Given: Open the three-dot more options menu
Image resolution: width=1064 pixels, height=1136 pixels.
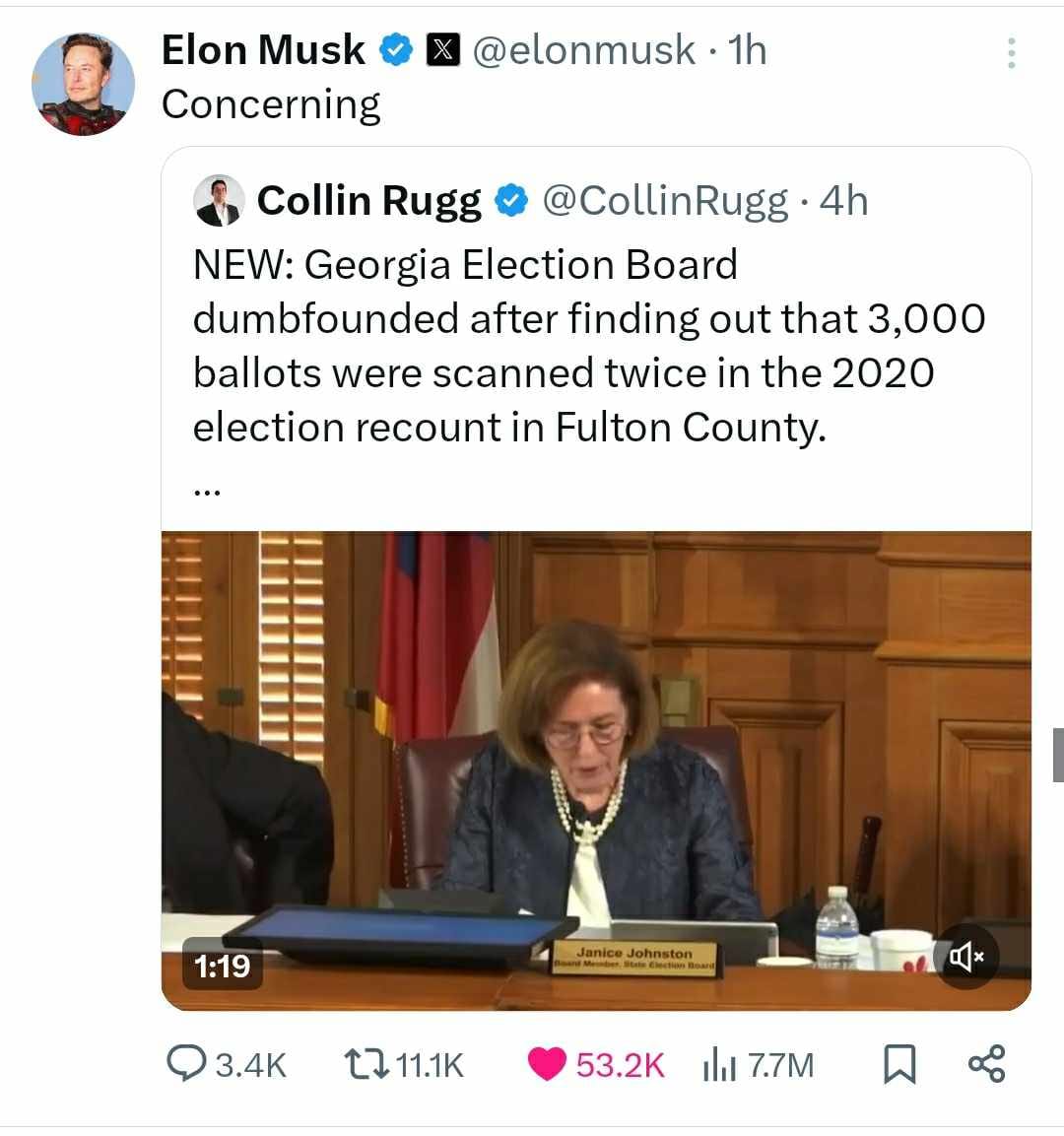Looking at the screenshot, I should pos(1011,53).
